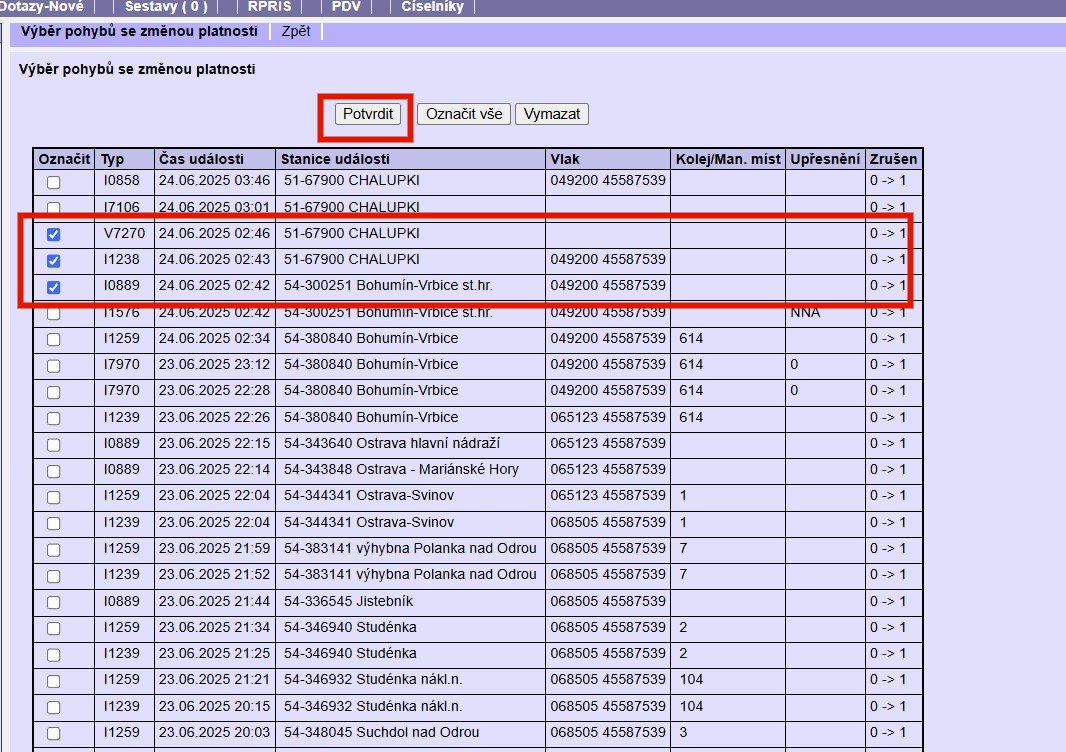Uncheck the V7270 row checkbox
Viewport: 1066px width, 752px height.
[x=54, y=234]
